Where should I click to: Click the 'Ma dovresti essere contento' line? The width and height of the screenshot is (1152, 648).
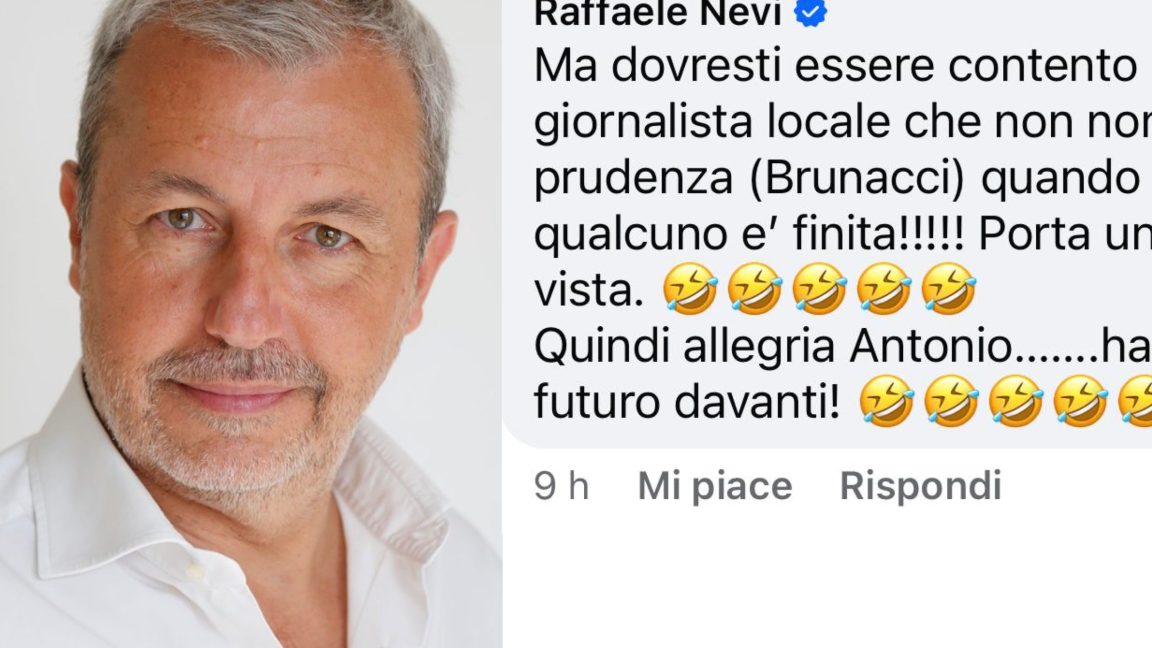pos(836,66)
